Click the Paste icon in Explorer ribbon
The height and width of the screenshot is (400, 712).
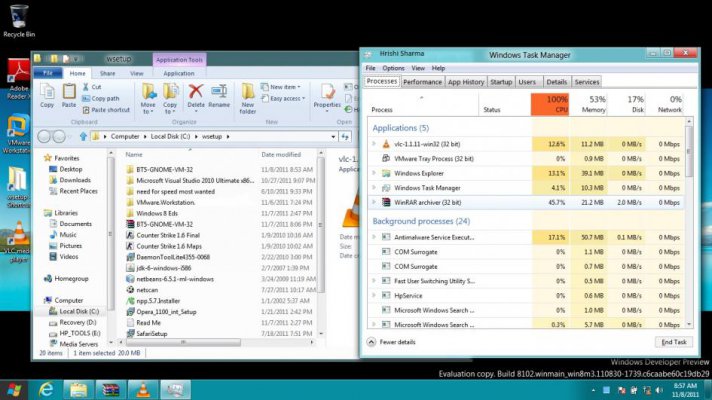pos(69,96)
